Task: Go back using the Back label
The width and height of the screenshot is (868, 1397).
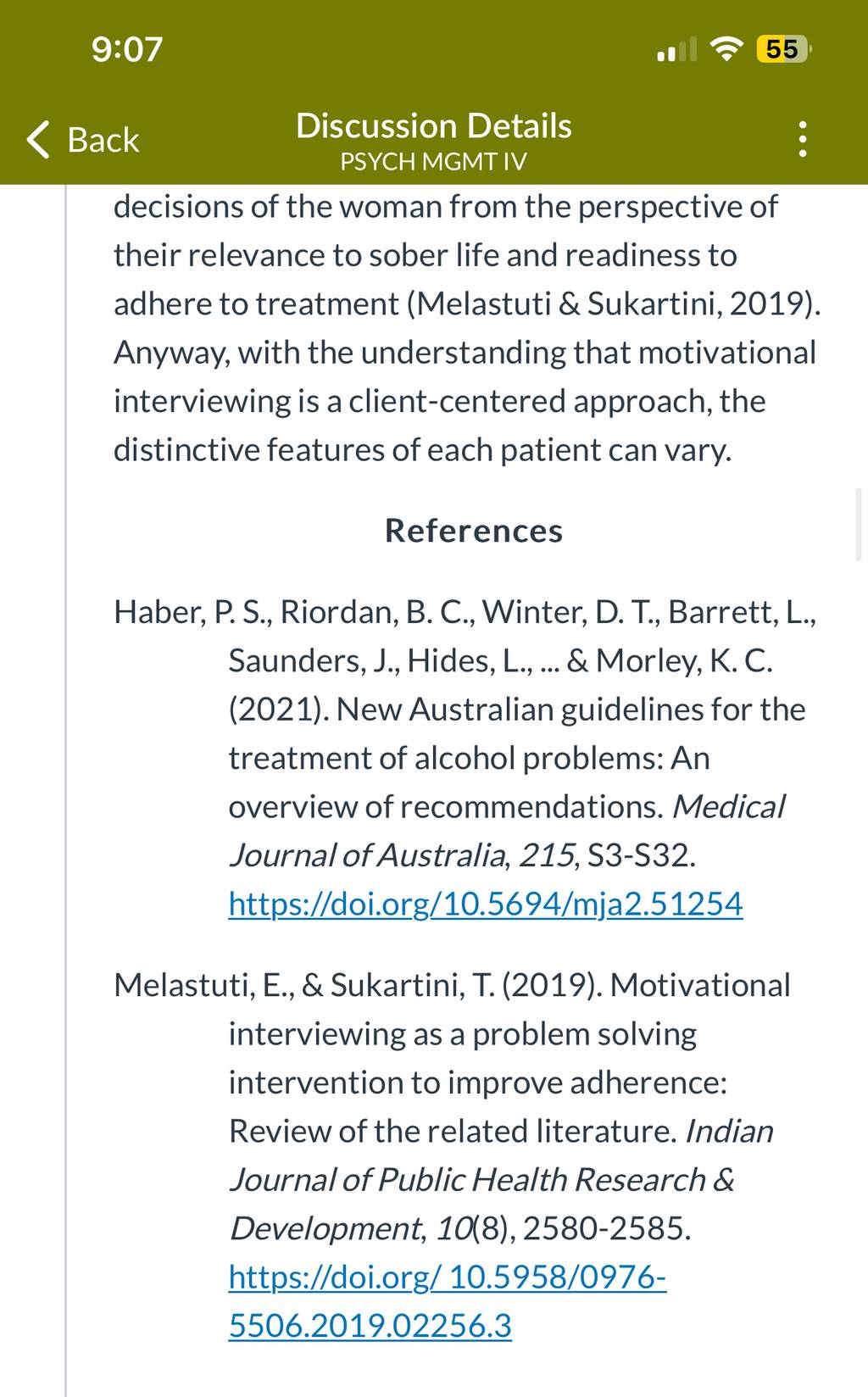Action: (103, 140)
